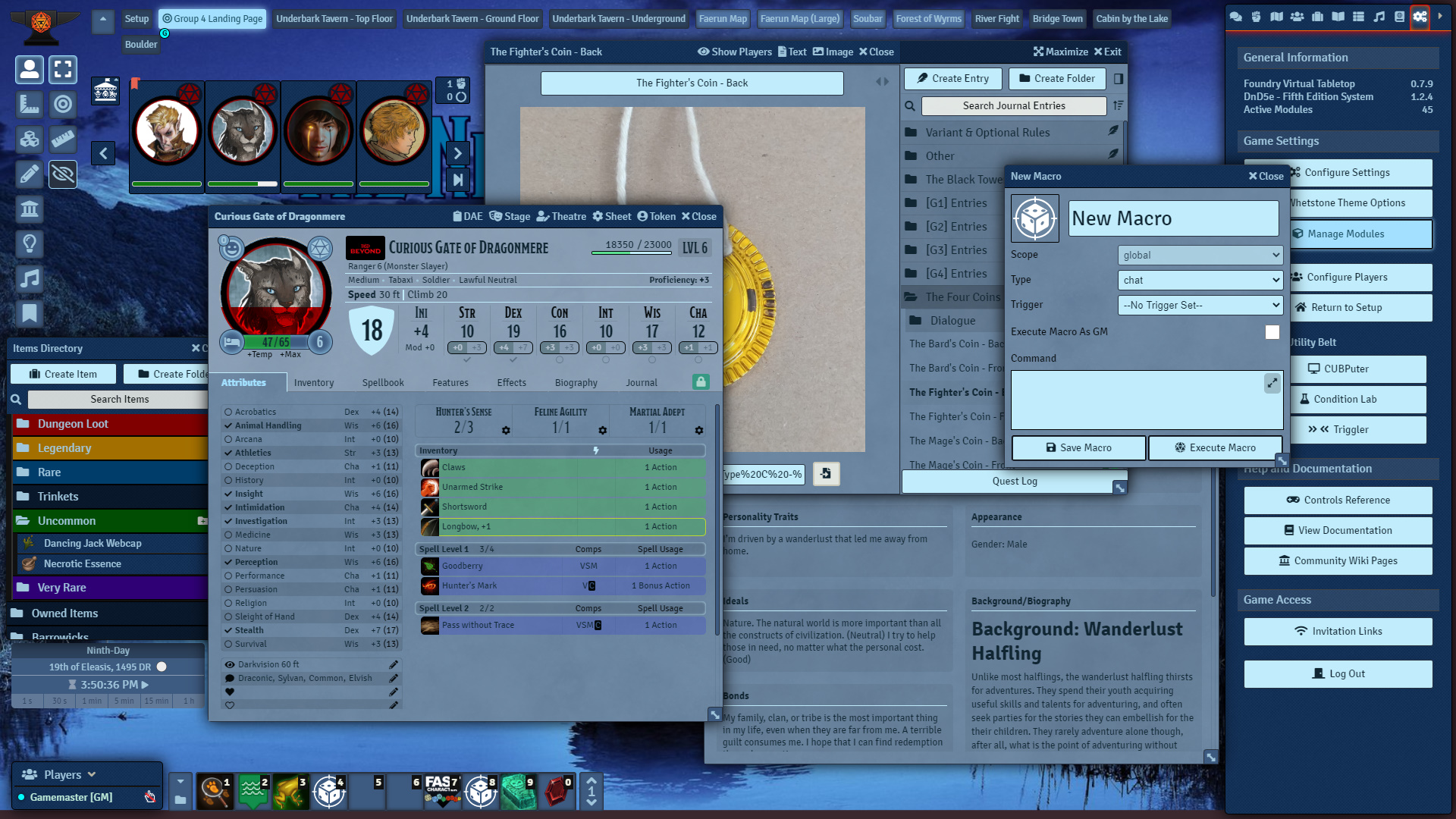Image resolution: width=1456 pixels, height=819 pixels.
Task: Click the Drawing Tools pencil icon
Action: click(x=29, y=174)
